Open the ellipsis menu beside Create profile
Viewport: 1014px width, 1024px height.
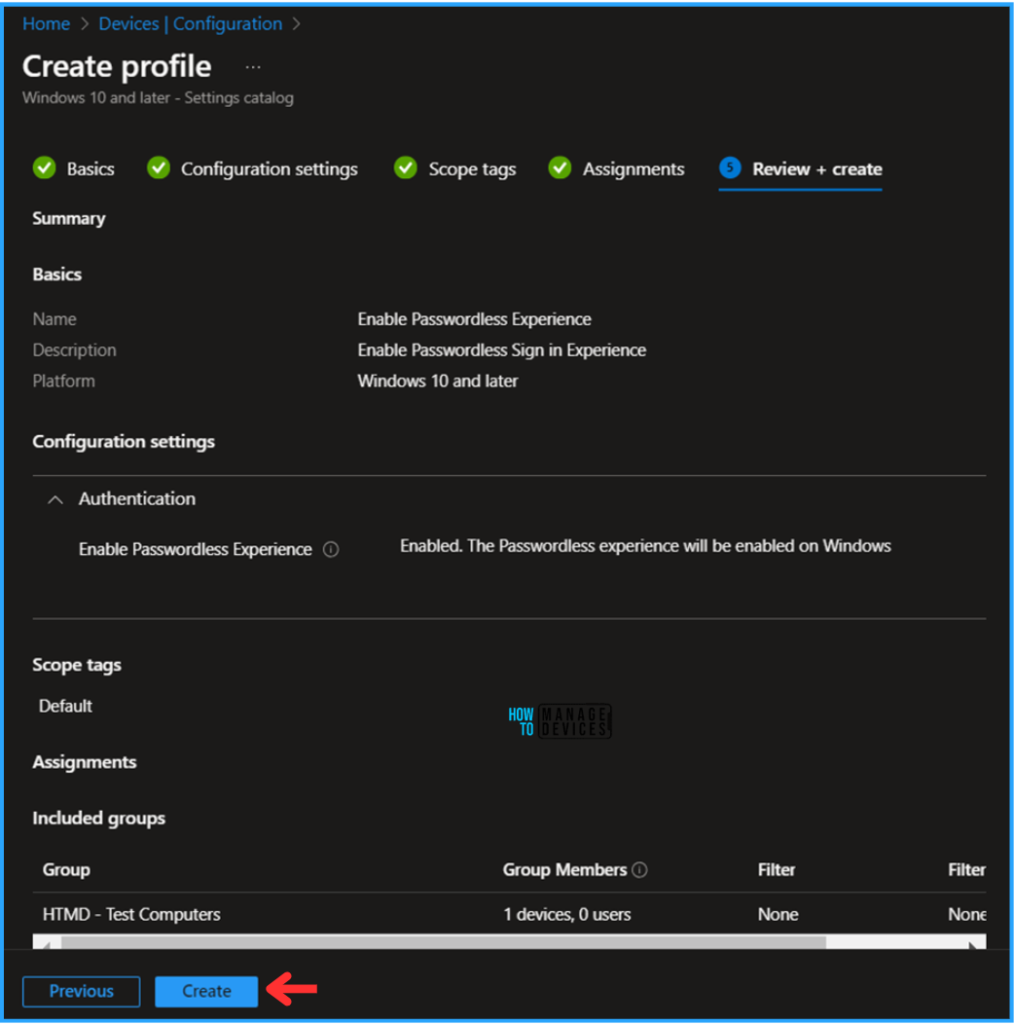click(253, 67)
